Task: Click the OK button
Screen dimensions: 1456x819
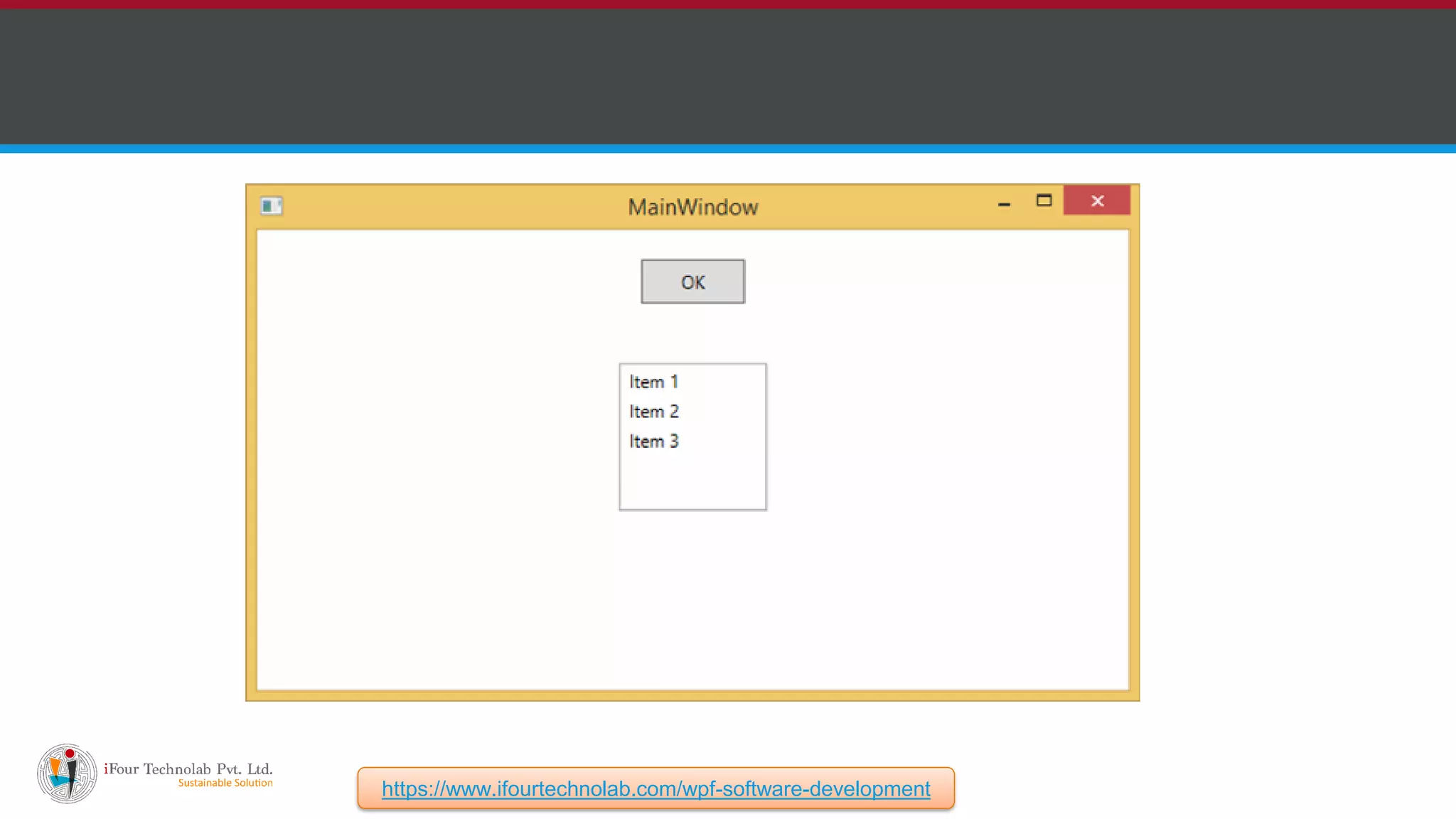Action: (x=692, y=282)
